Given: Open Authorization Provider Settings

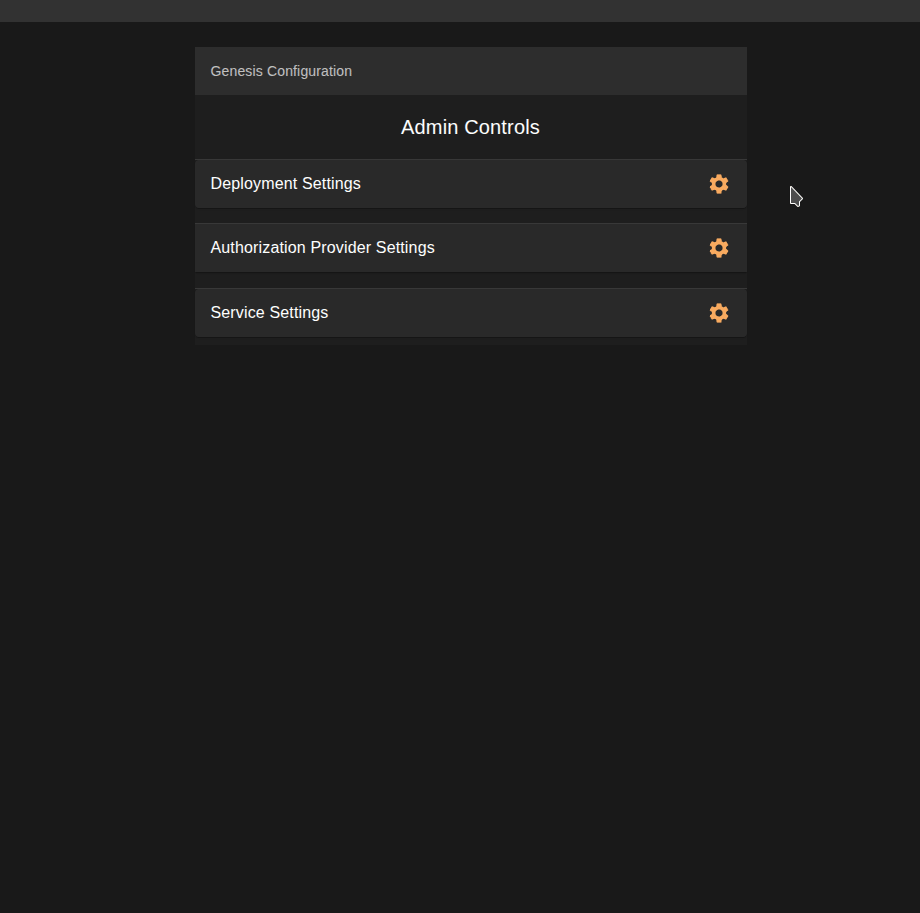Looking at the screenshot, I should [x=322, y=248].
